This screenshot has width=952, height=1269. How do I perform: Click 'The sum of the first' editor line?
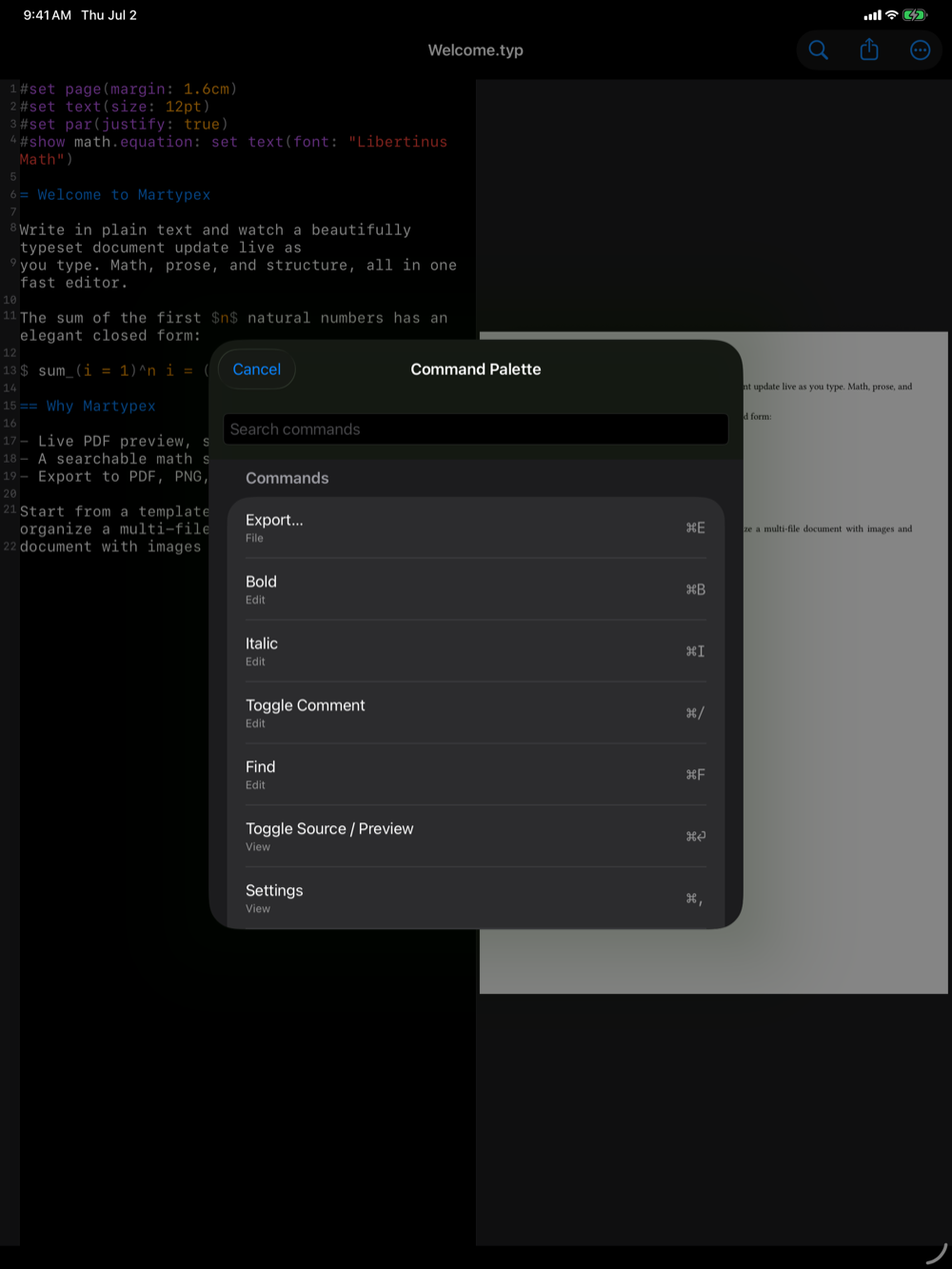pyautogui.click(x=233, y=327)
